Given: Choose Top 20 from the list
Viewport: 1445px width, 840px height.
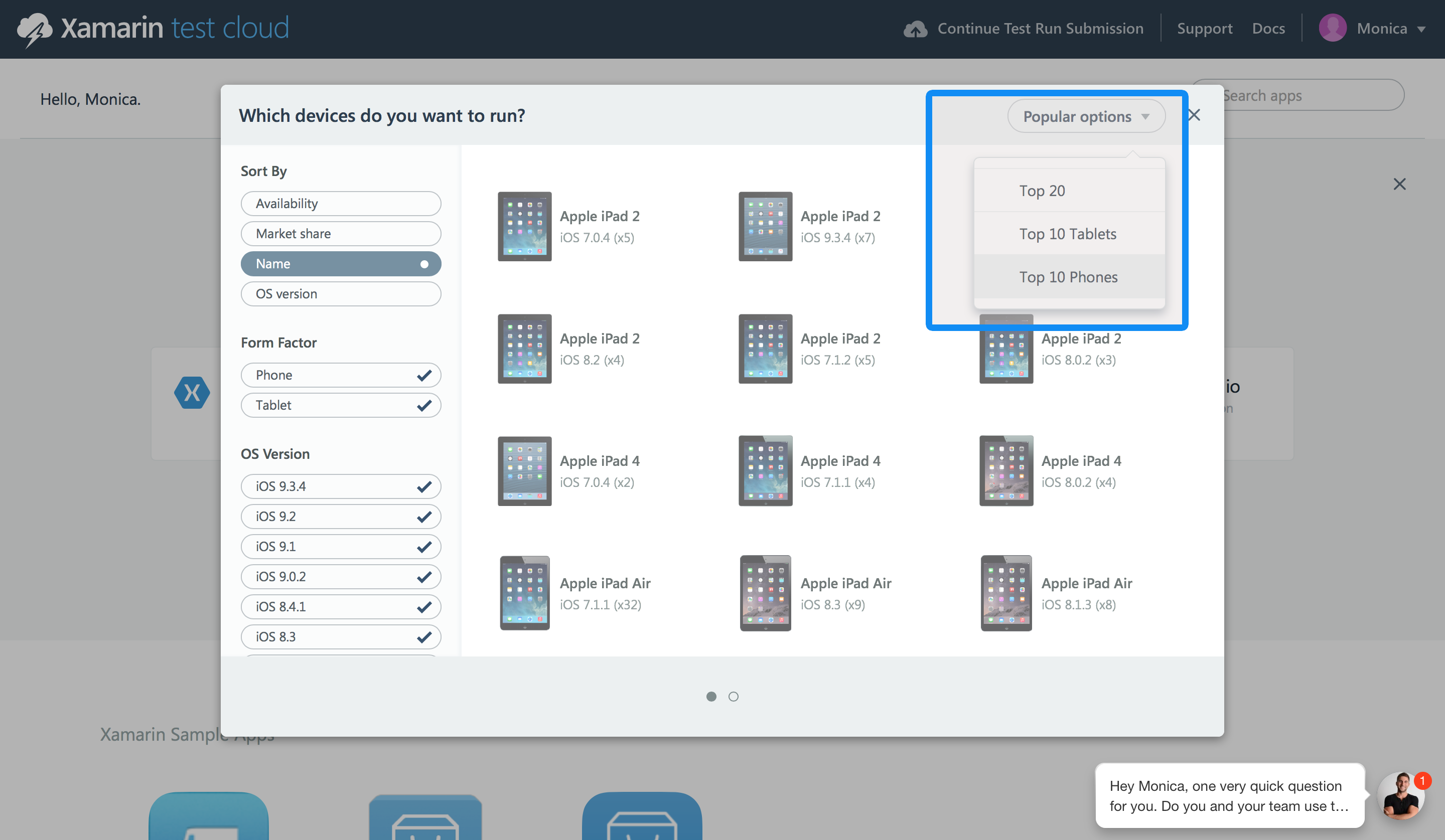Looking at the screenshot, I should [x=1069, y=191].
